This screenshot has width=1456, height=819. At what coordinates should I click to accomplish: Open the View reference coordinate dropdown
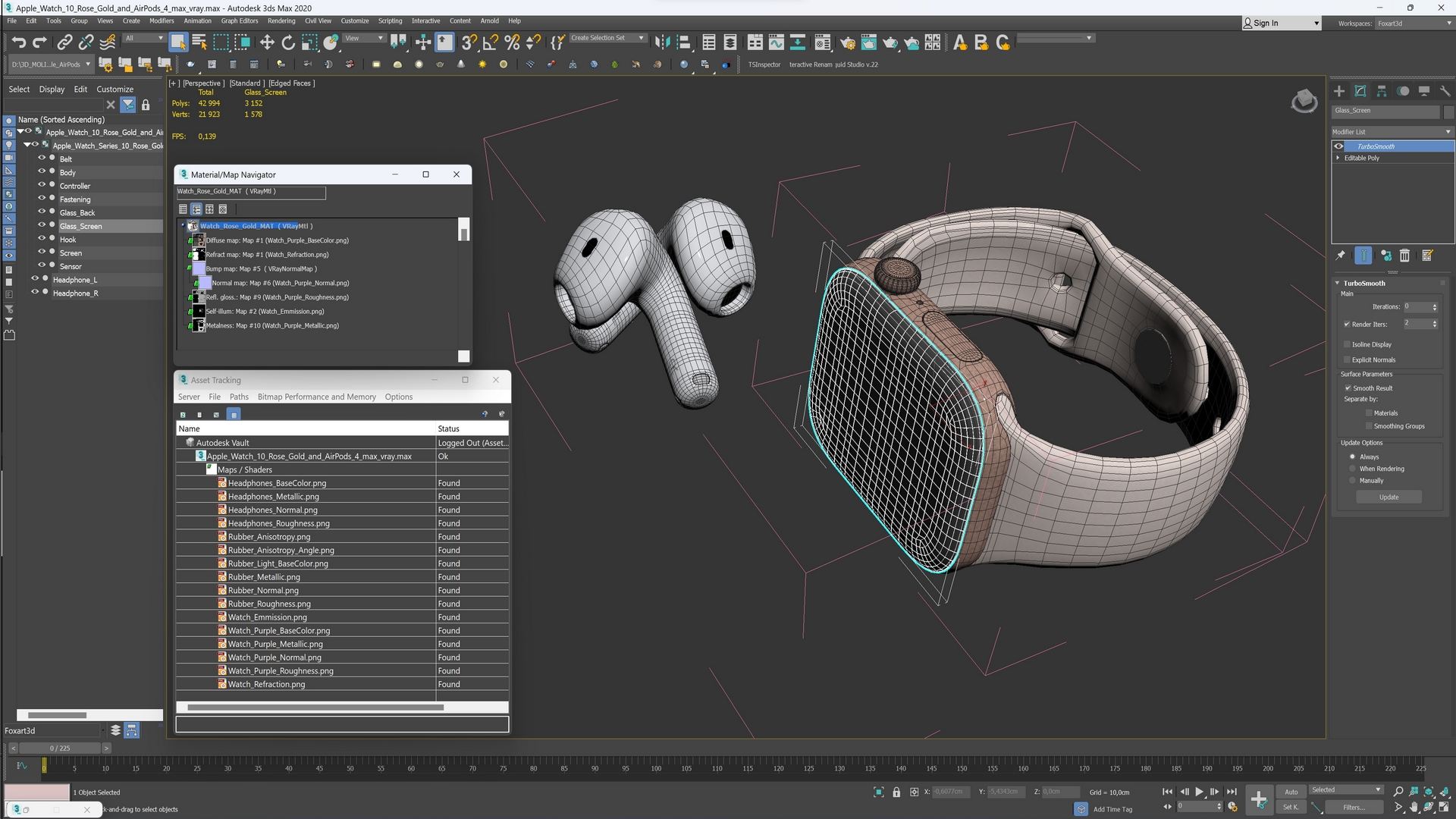tap(365, 38)
